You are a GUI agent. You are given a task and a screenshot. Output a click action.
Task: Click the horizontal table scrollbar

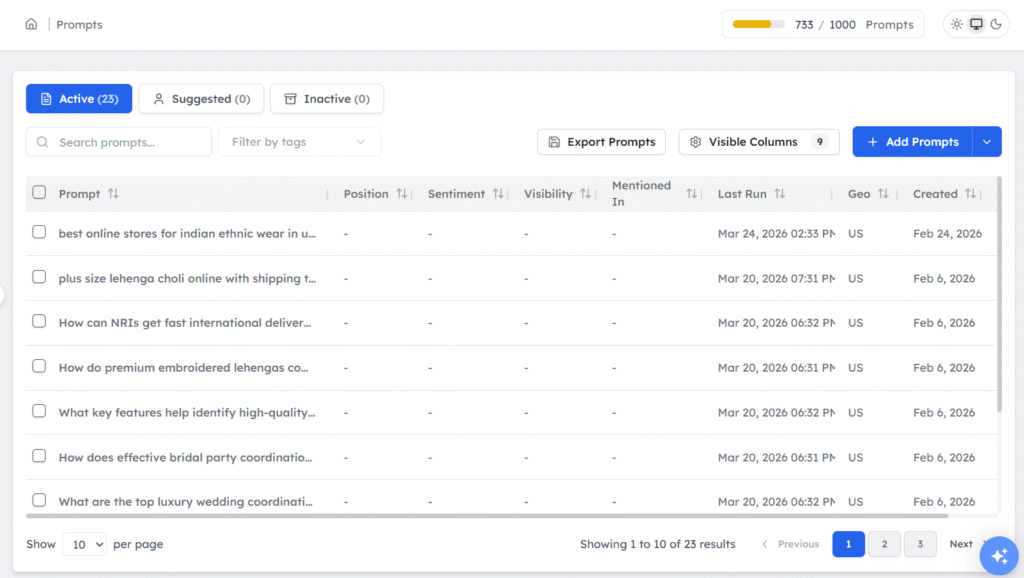click(487, 516)
